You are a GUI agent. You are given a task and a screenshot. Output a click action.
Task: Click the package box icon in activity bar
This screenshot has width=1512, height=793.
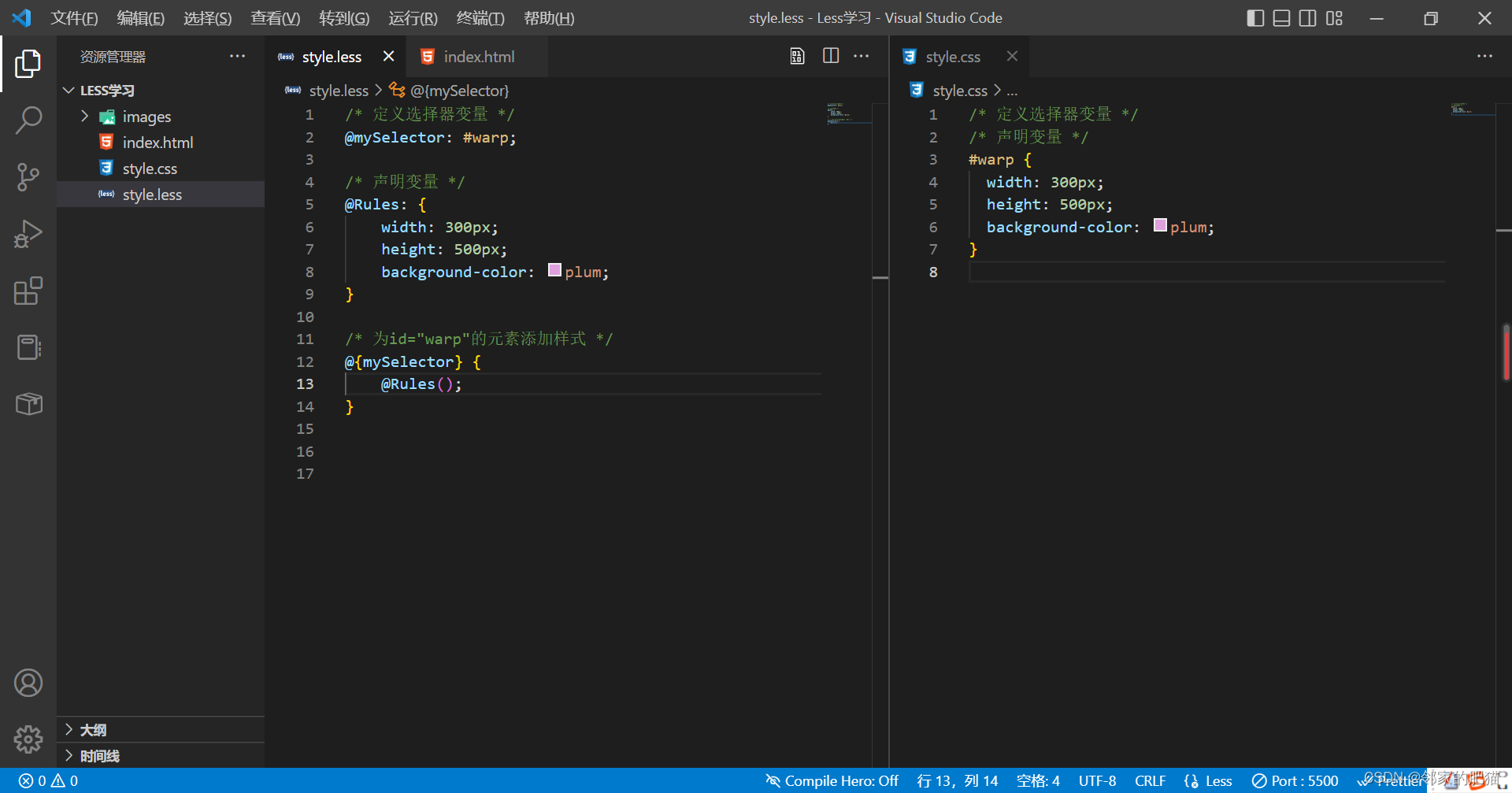coord(28,404)
